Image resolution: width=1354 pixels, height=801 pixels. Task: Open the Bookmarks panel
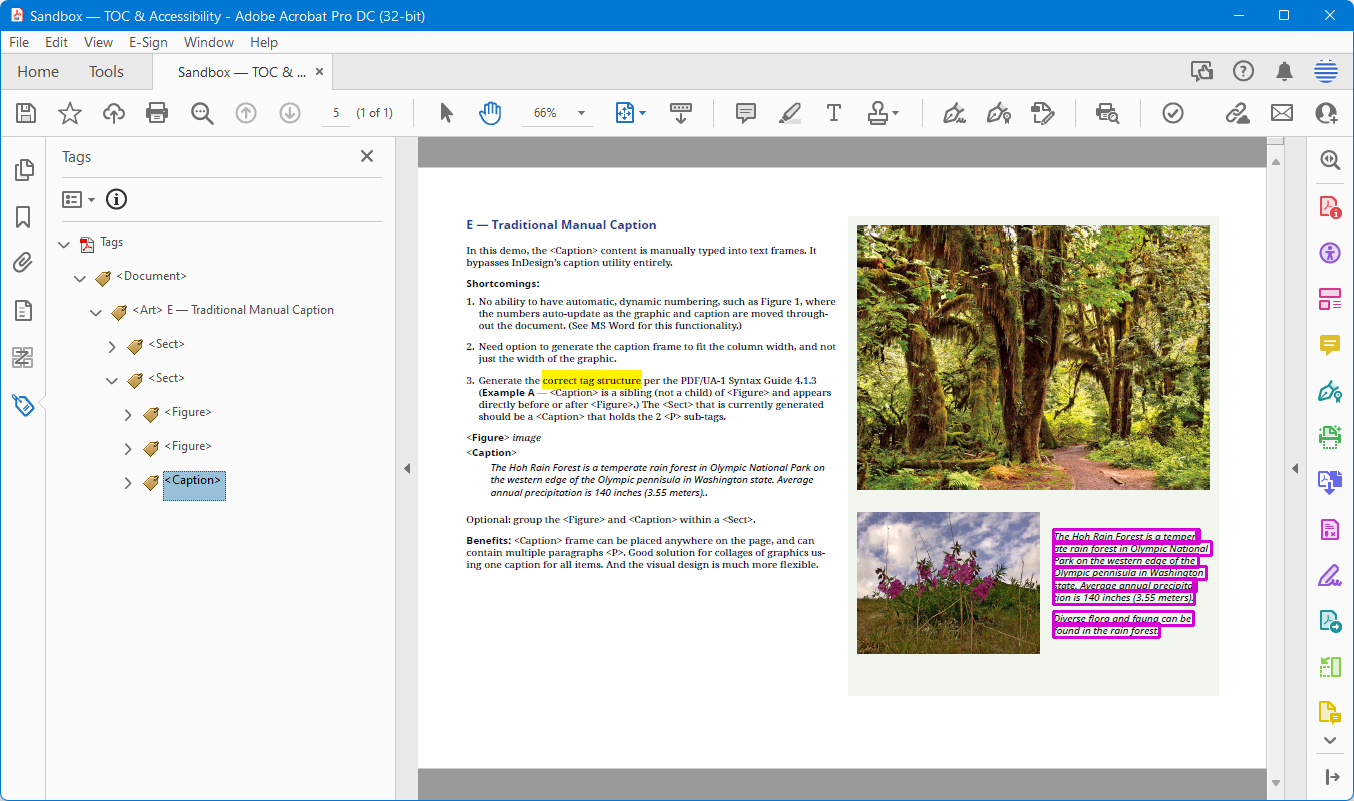(x=24, y=217)
